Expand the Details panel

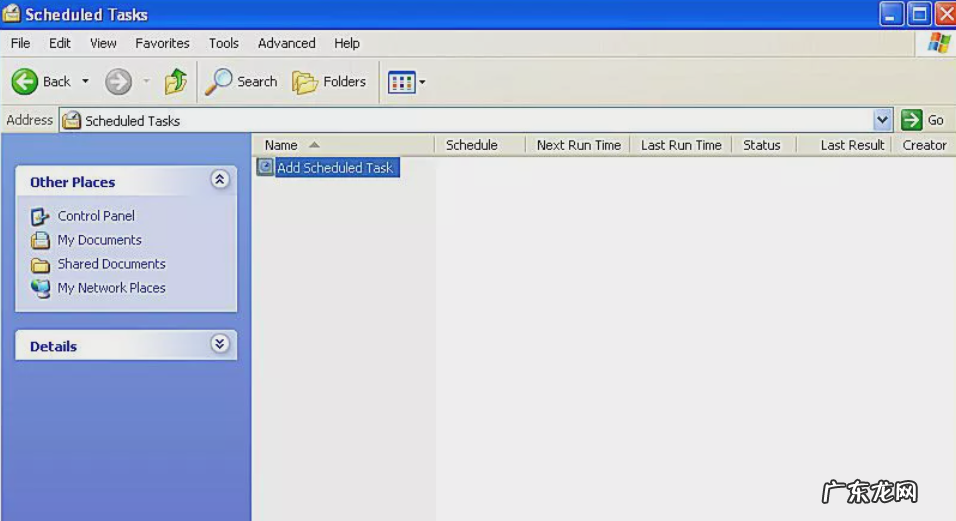(x=219, y=344)
